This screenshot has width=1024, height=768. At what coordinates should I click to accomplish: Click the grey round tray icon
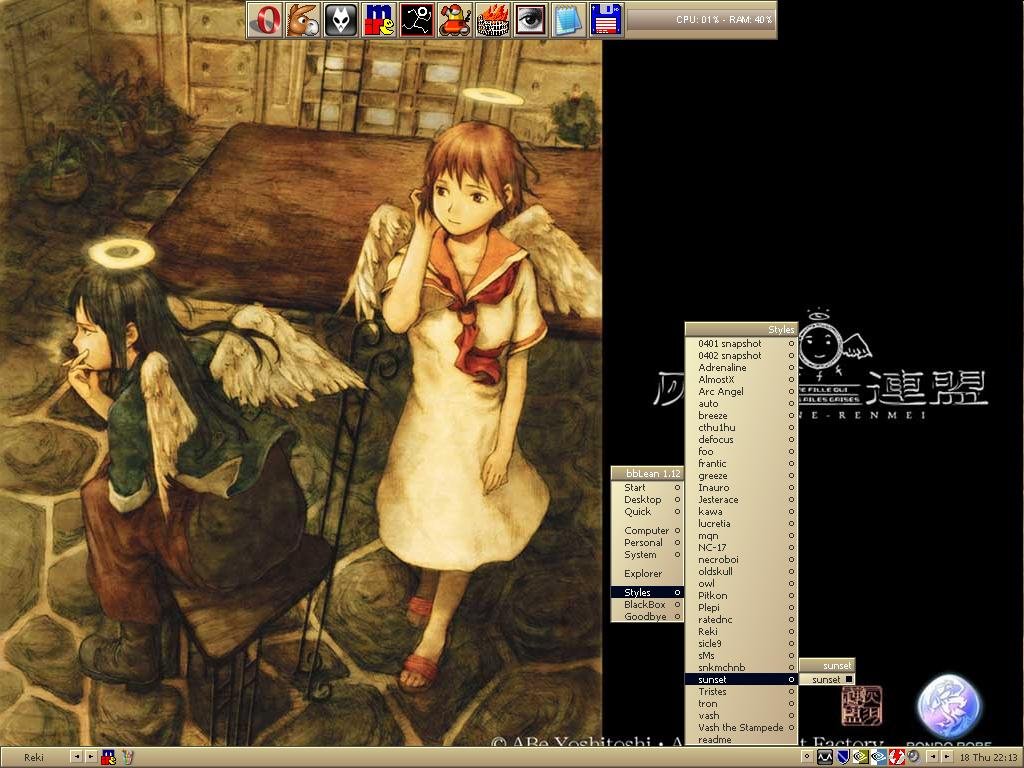(x=913, y=757)
